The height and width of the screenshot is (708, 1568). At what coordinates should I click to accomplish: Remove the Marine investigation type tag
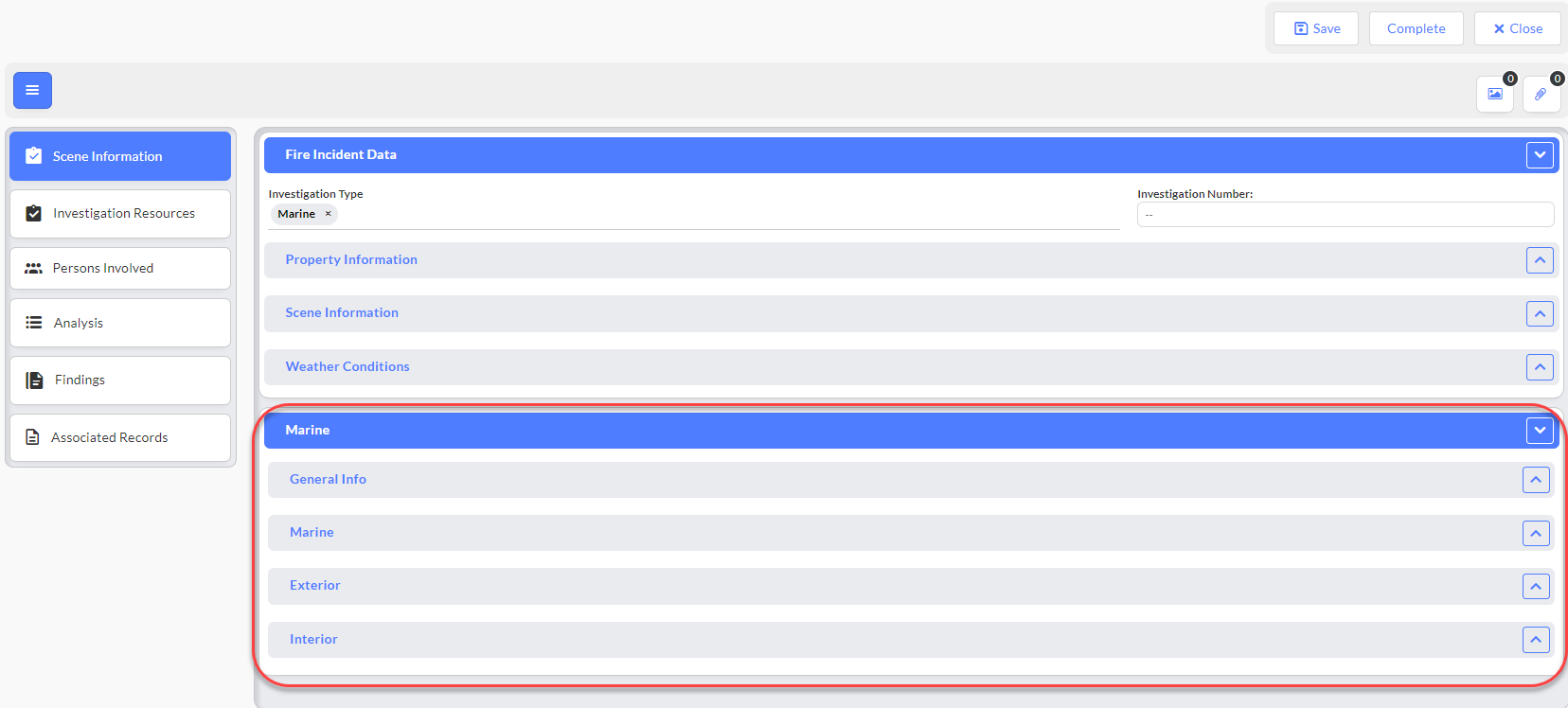click(329, 214)
